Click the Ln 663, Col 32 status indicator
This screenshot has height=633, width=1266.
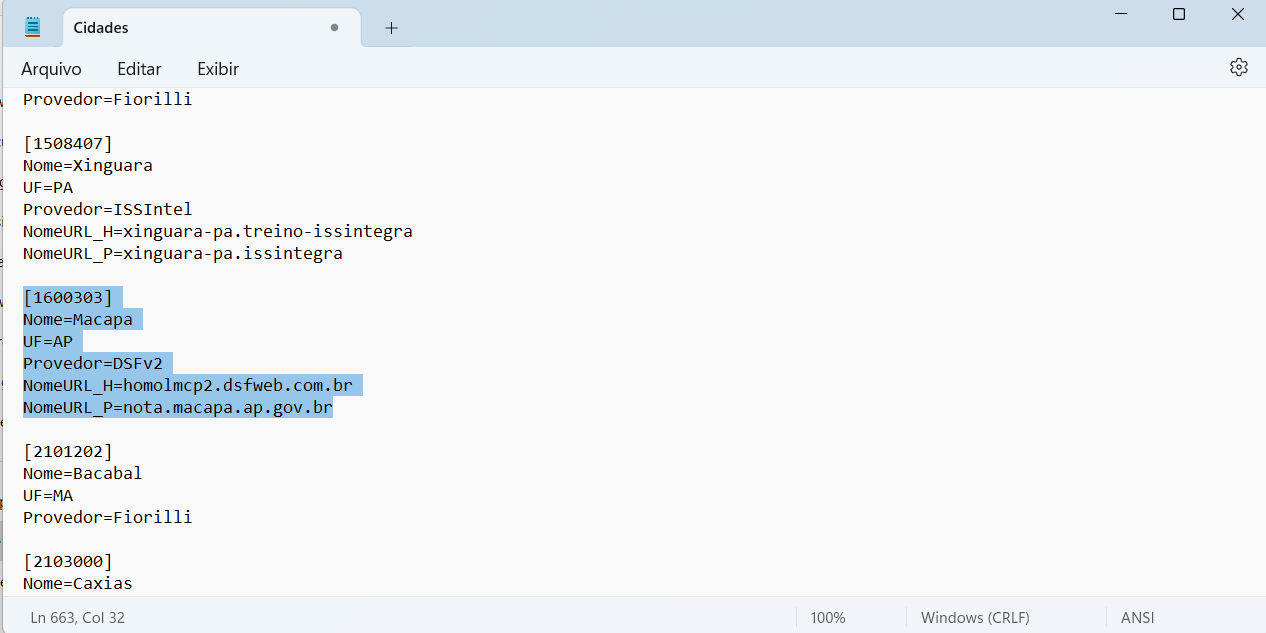point(78,618)
